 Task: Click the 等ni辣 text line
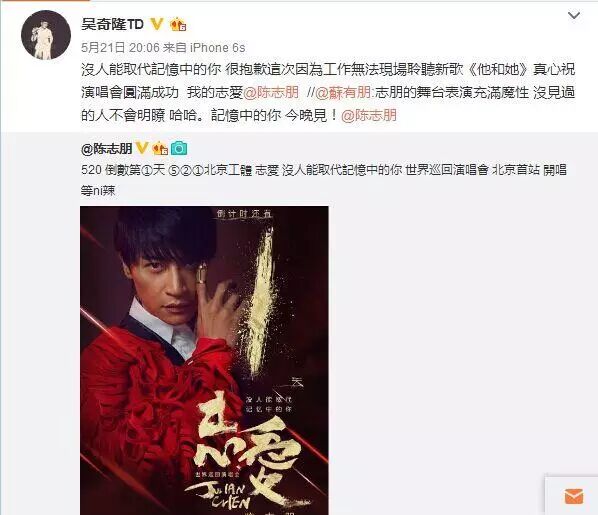(98, 190)
